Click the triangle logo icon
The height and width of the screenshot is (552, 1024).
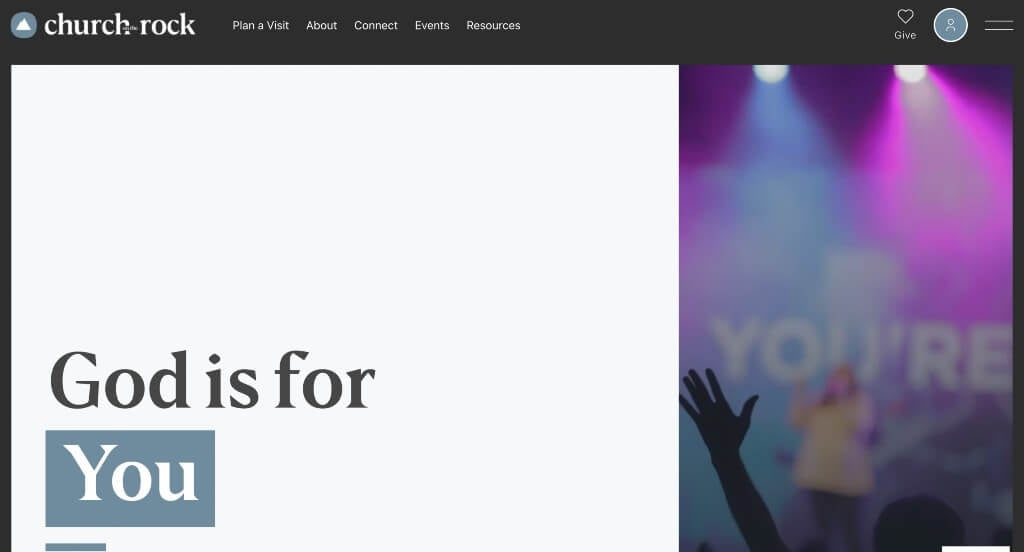point(24,25)
